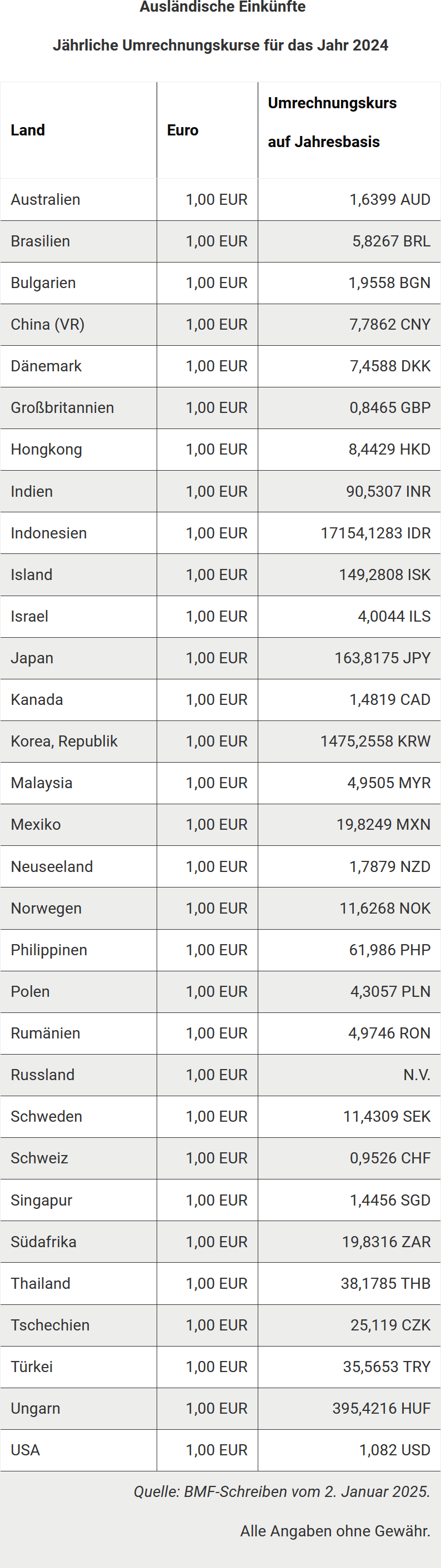Select the 5,8267 BRL rate value
The height and width of the screenshot is (1568, 441).
pyautogui.click(x=391, y=241)
